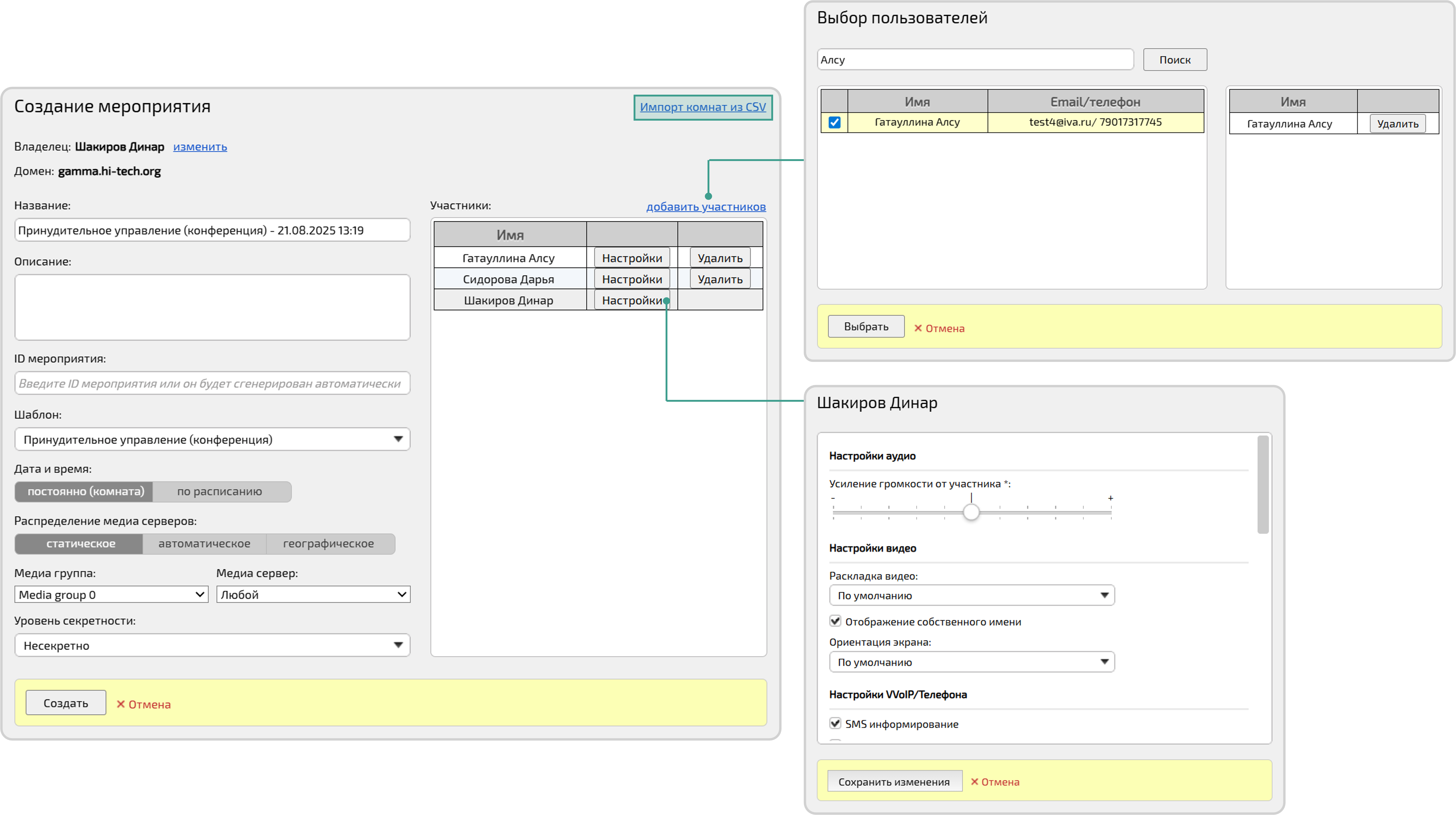Image resolution: width=1456 pixels, height=815 pixels.
Task: Check the Гатауллина Алсу user checkbox
Action: (834, 122)
